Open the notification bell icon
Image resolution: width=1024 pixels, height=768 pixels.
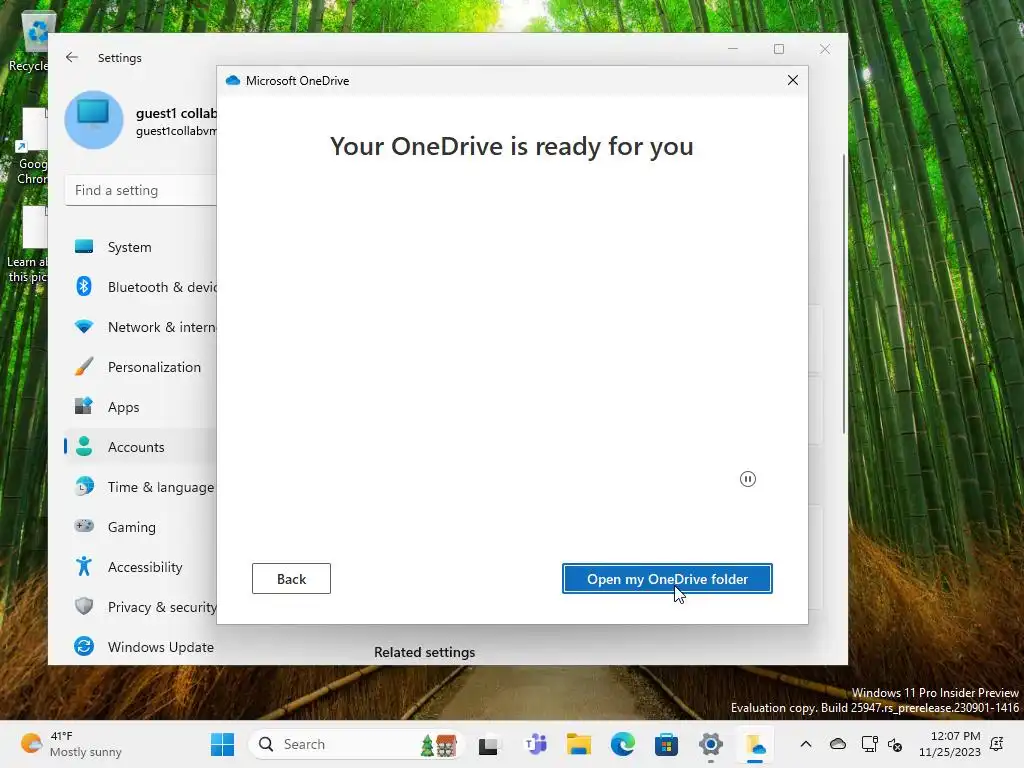997,744
